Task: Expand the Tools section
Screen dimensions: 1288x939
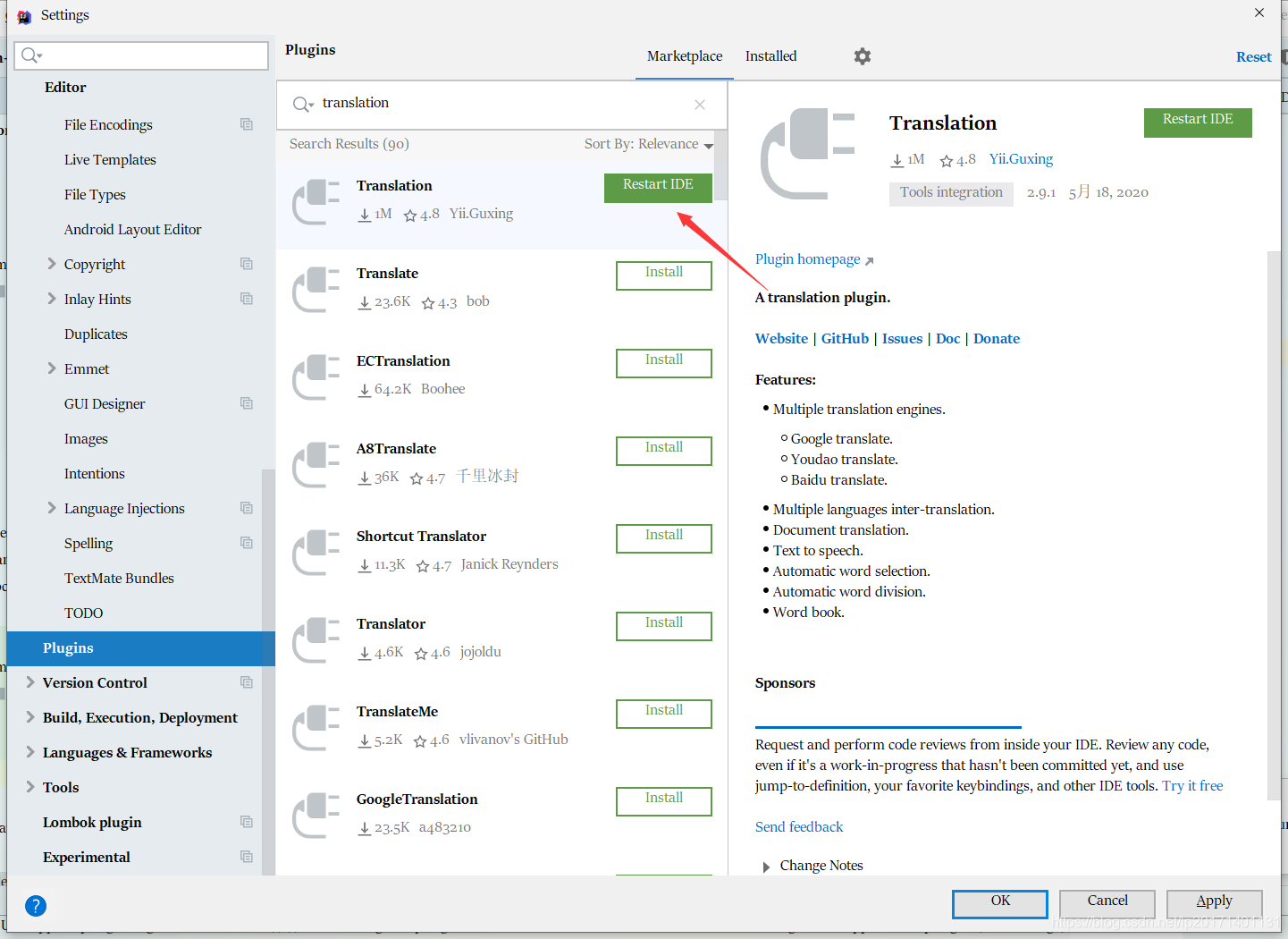Action: click(30, 787)
